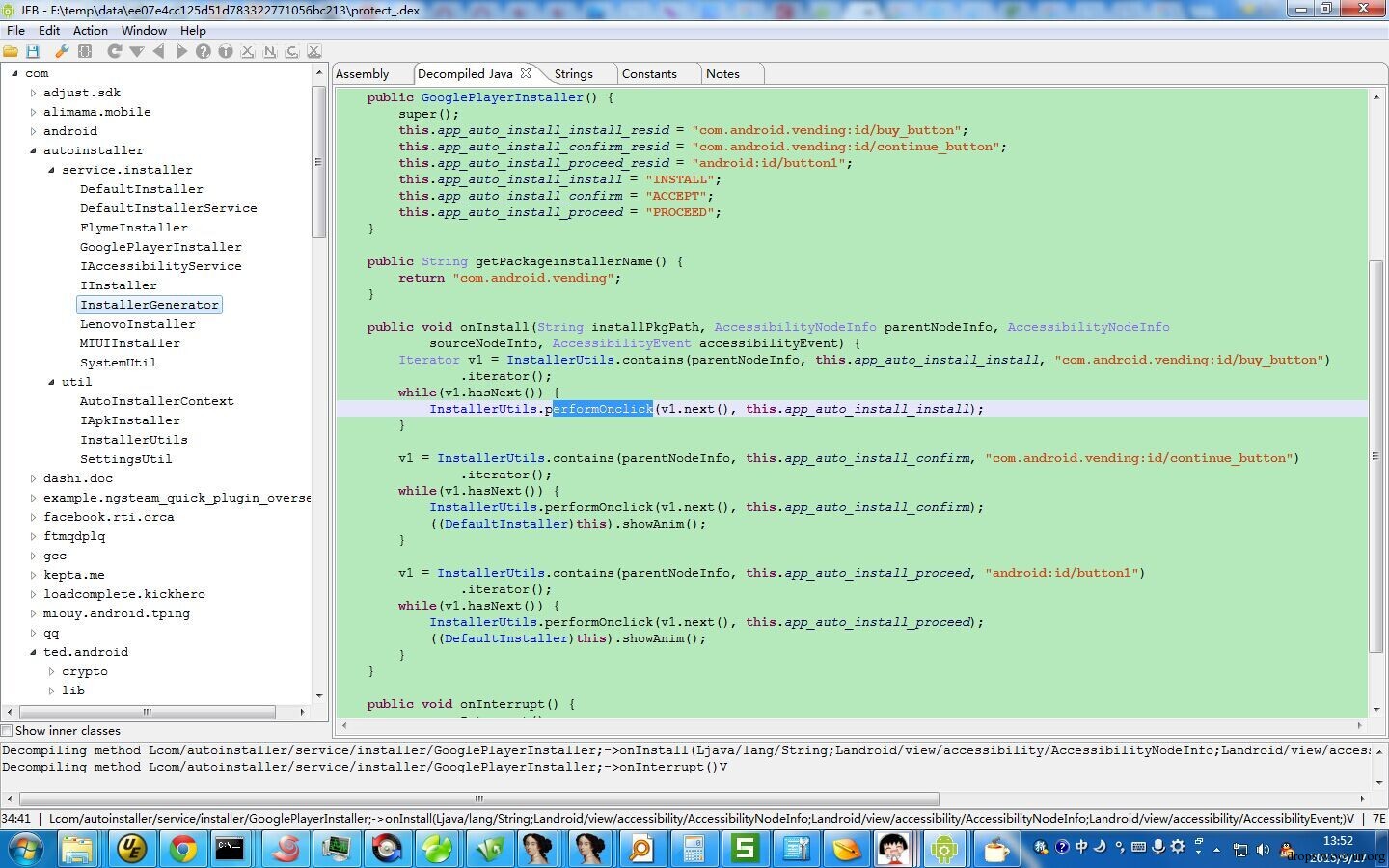Image resolution: width=1389 pixels, height=868 pixels.
Task: Click the curly braces decompile icon
Action: click(x=85, y=51)
